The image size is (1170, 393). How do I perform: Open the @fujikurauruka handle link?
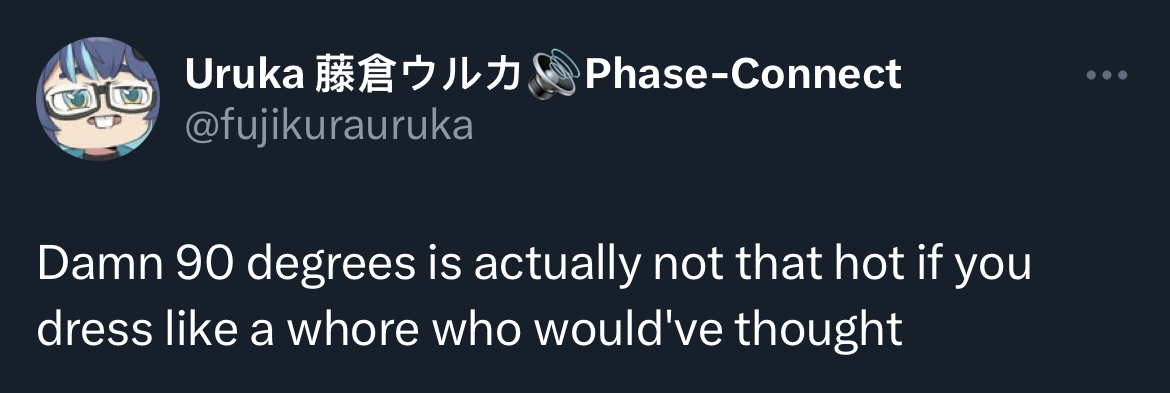[328, 126]
